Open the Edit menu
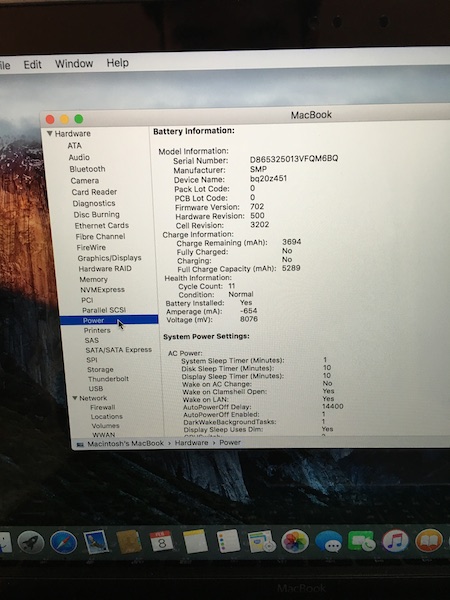The width and height of the screenshot is (450, 600). point(32,64)
